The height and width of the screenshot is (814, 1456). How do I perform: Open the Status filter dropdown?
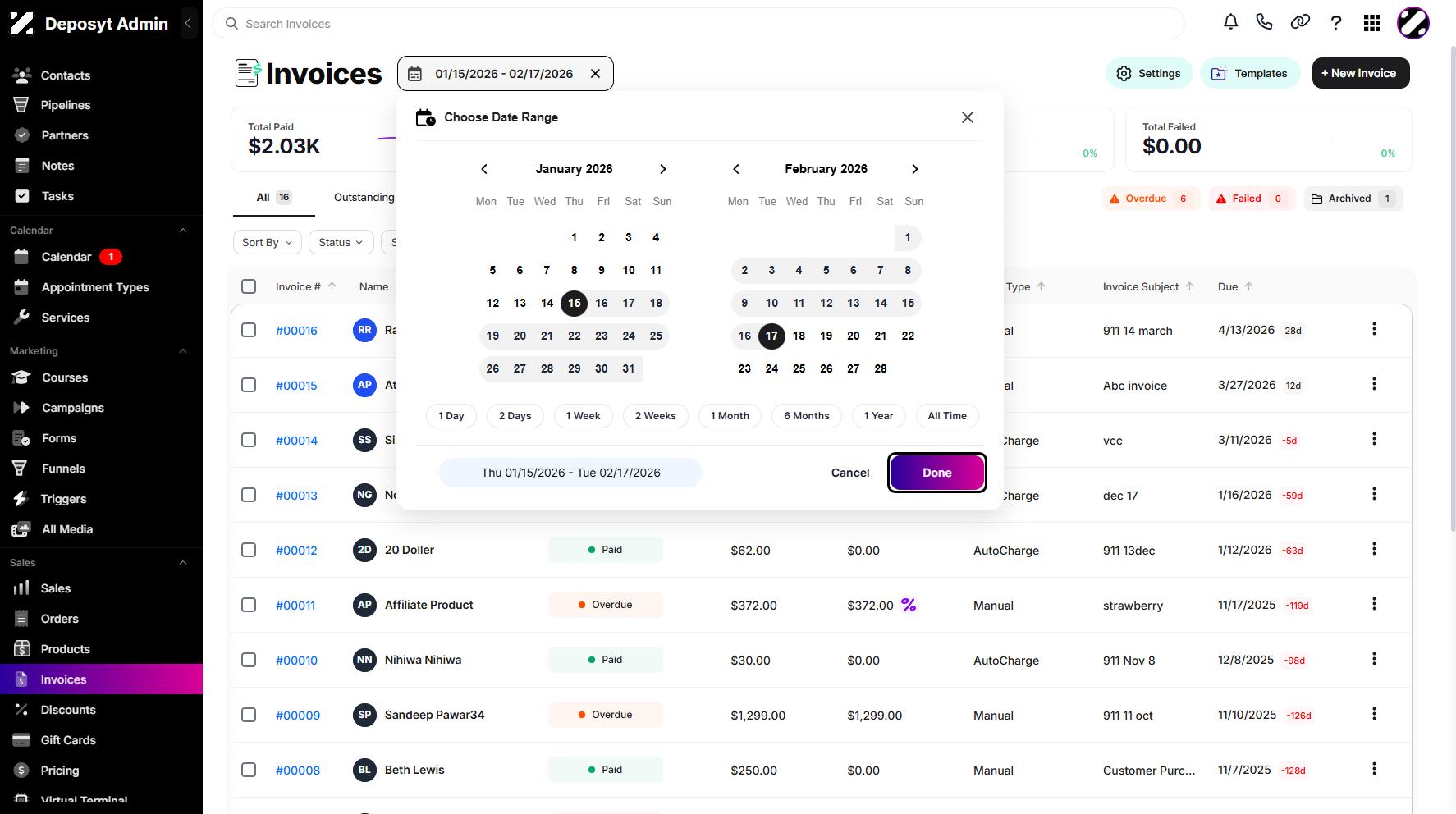[341, 242]
